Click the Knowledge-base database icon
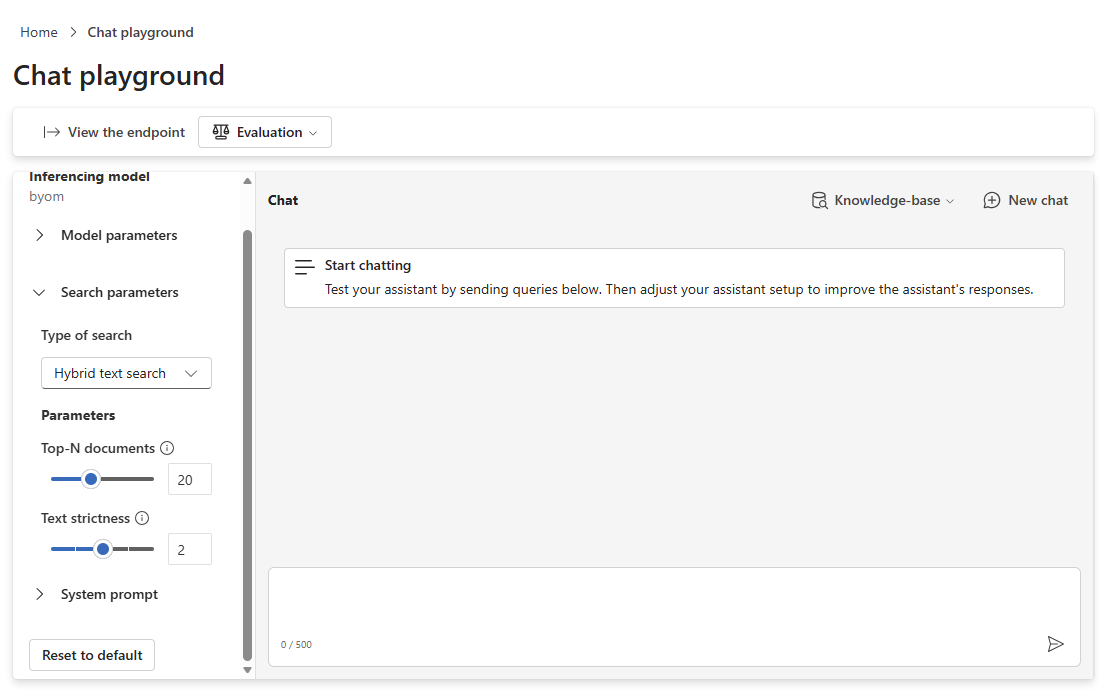 [x=819, y=200]
